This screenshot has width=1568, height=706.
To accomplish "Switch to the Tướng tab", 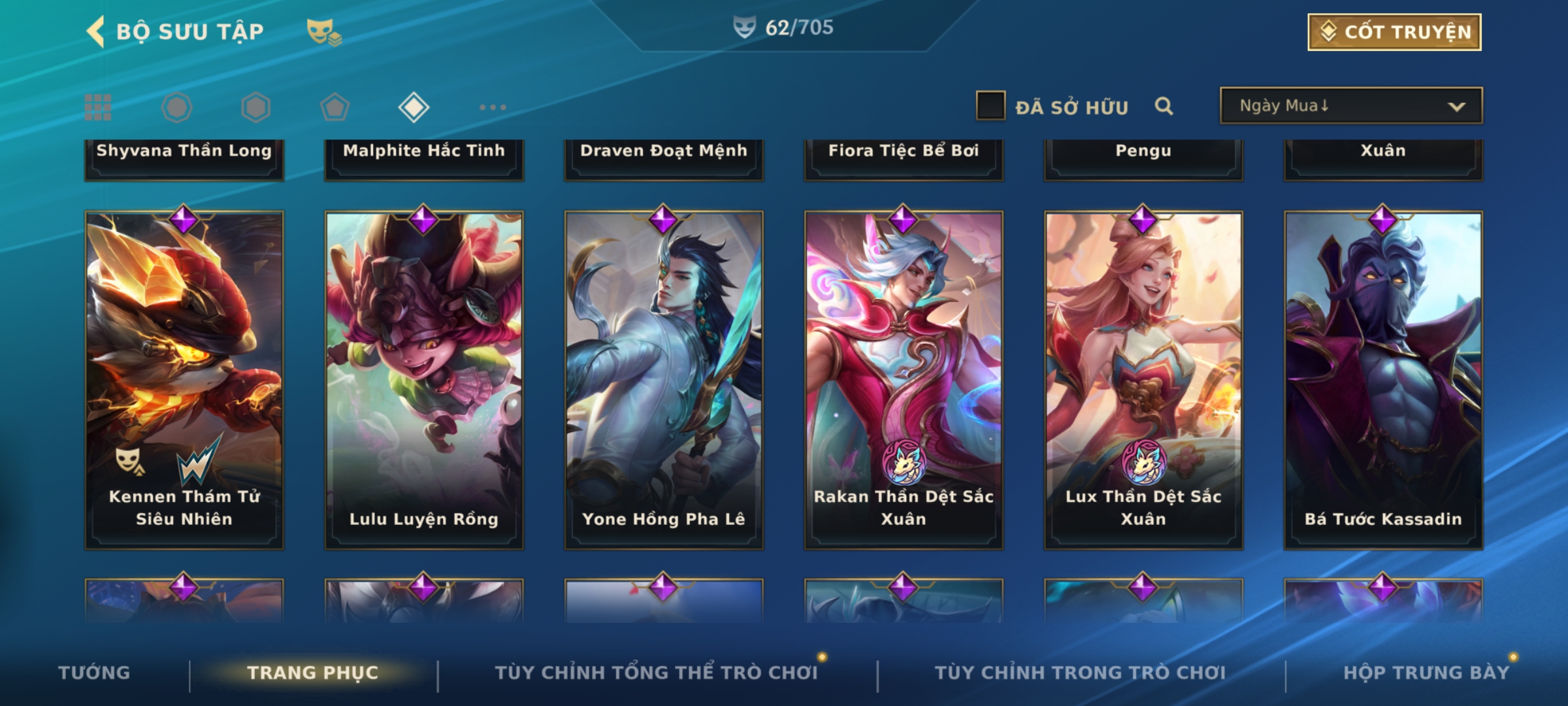I will tap(94, 673).
